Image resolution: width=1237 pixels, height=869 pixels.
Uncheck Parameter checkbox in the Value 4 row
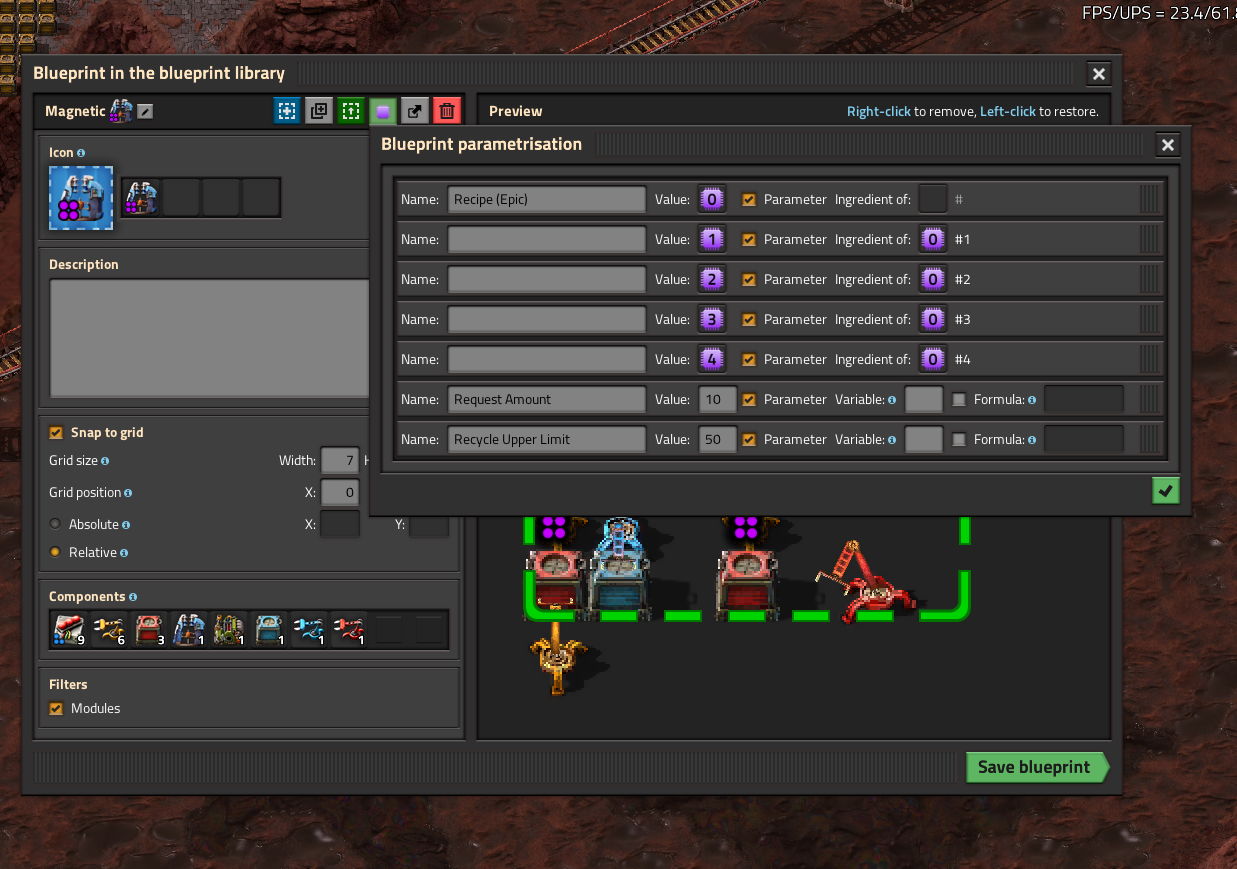point(748,359)
